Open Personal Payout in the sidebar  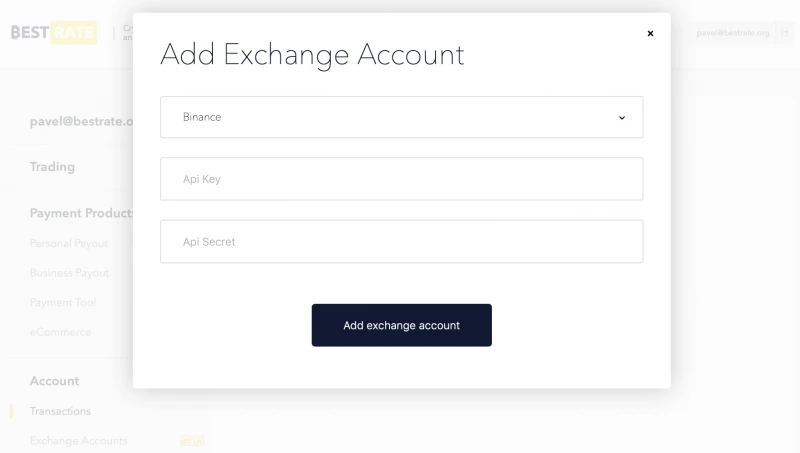click(x=69, y=243)
